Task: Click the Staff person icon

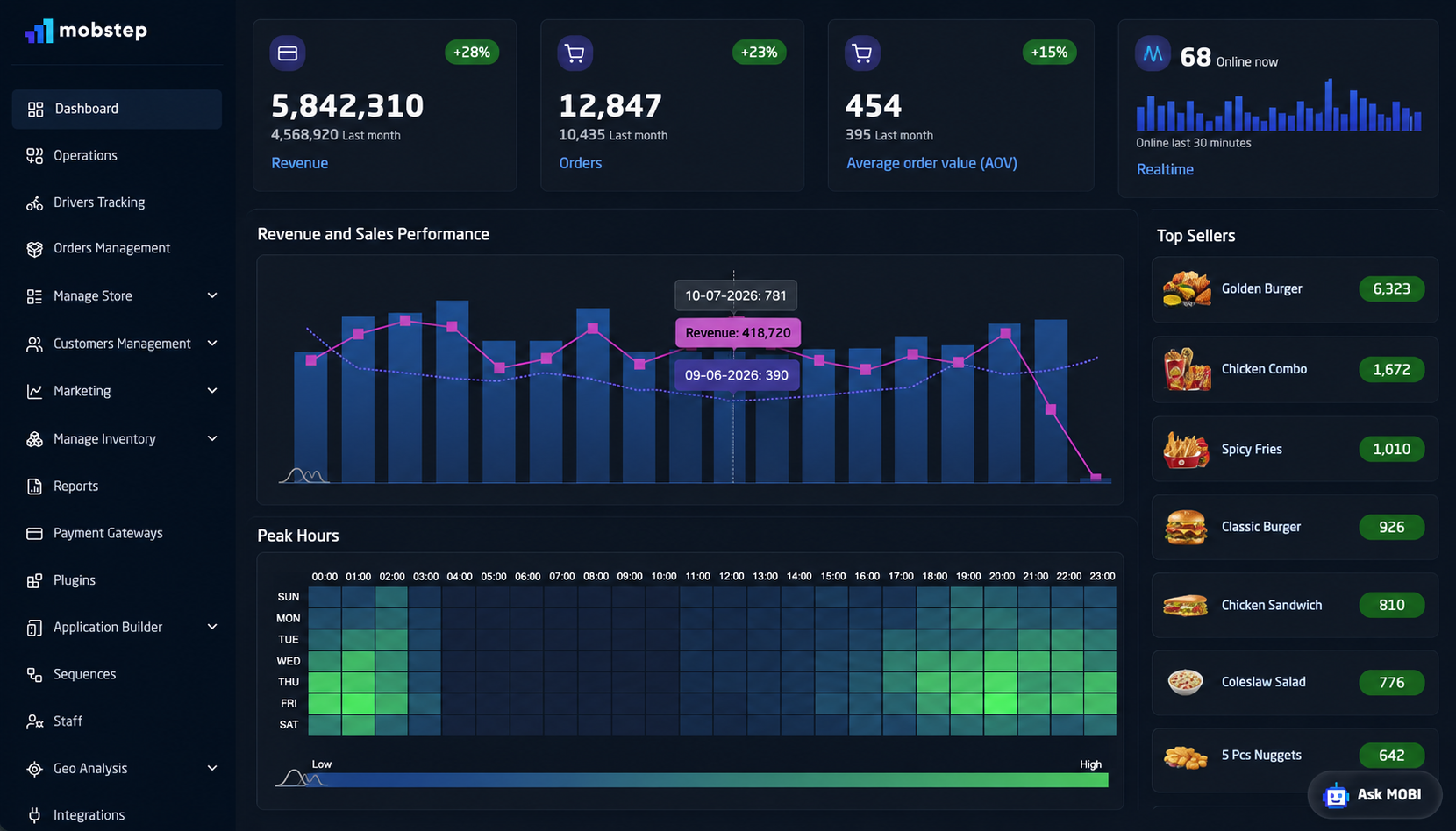Action: (x=34, y=721)
